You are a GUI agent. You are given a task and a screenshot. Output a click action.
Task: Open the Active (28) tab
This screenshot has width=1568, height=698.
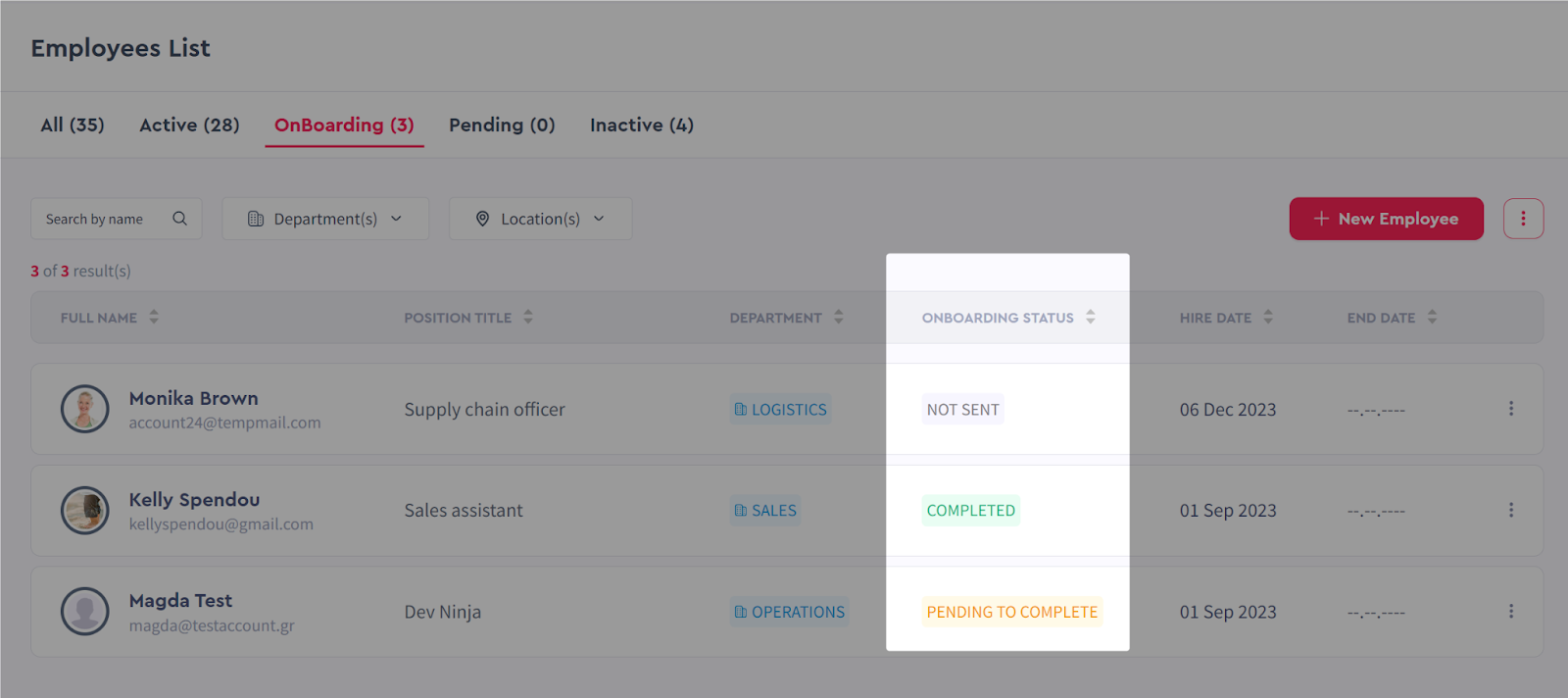click(189, 125)
